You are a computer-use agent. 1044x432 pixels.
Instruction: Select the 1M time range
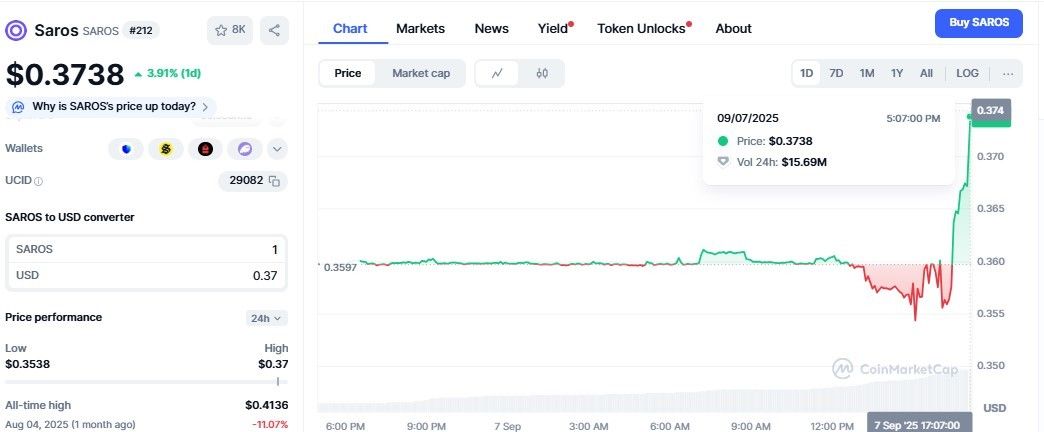867,73
